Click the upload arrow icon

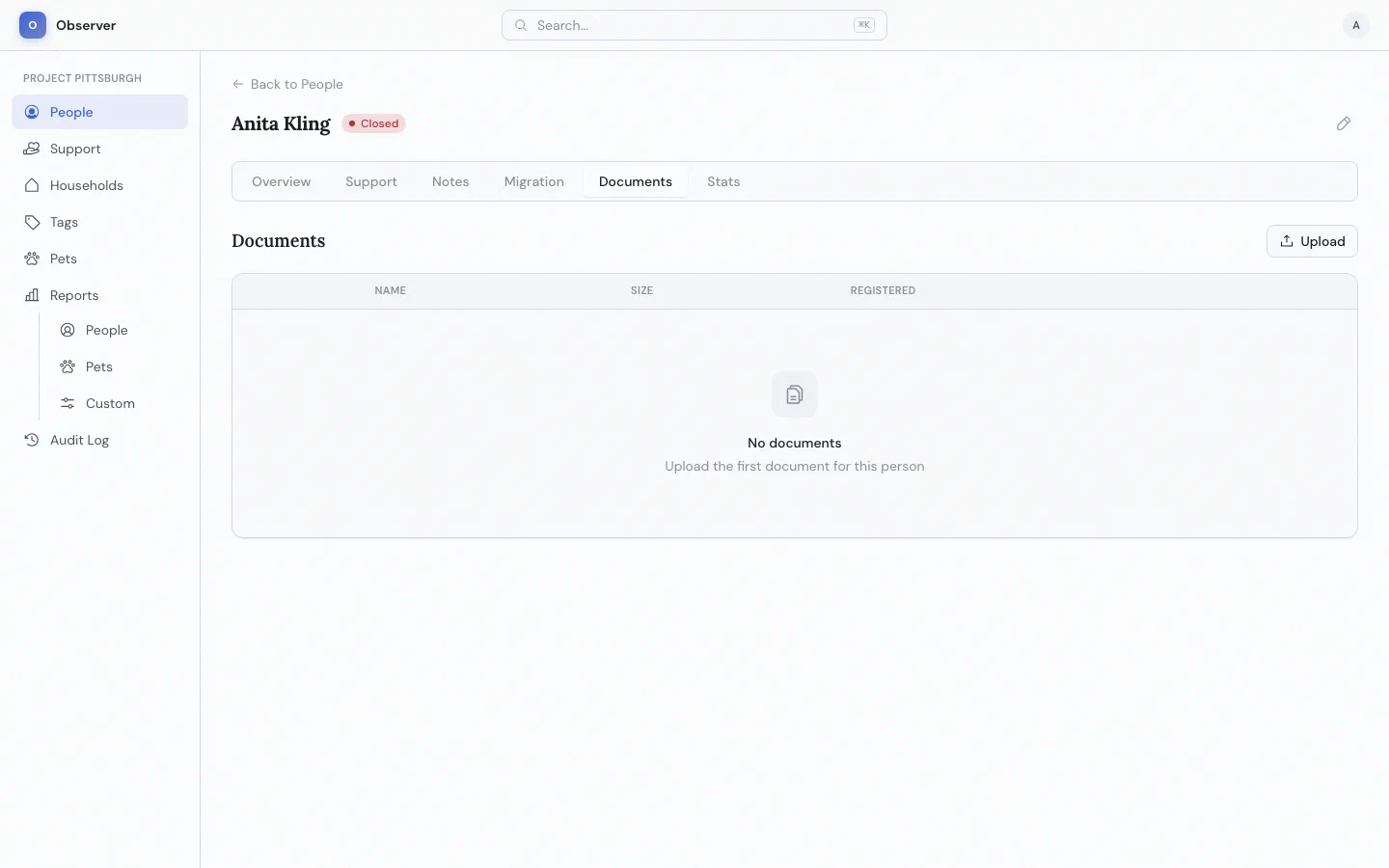tap(1287, 241)
